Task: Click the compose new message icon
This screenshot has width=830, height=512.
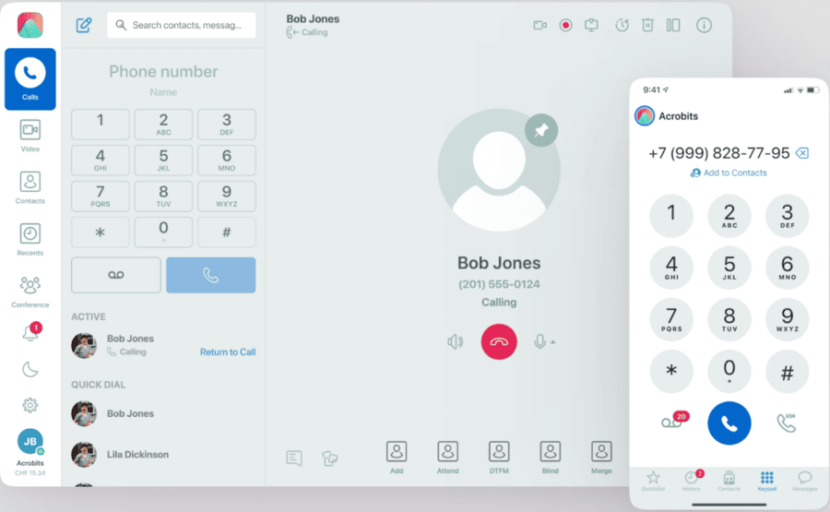Action: point(84,25)
